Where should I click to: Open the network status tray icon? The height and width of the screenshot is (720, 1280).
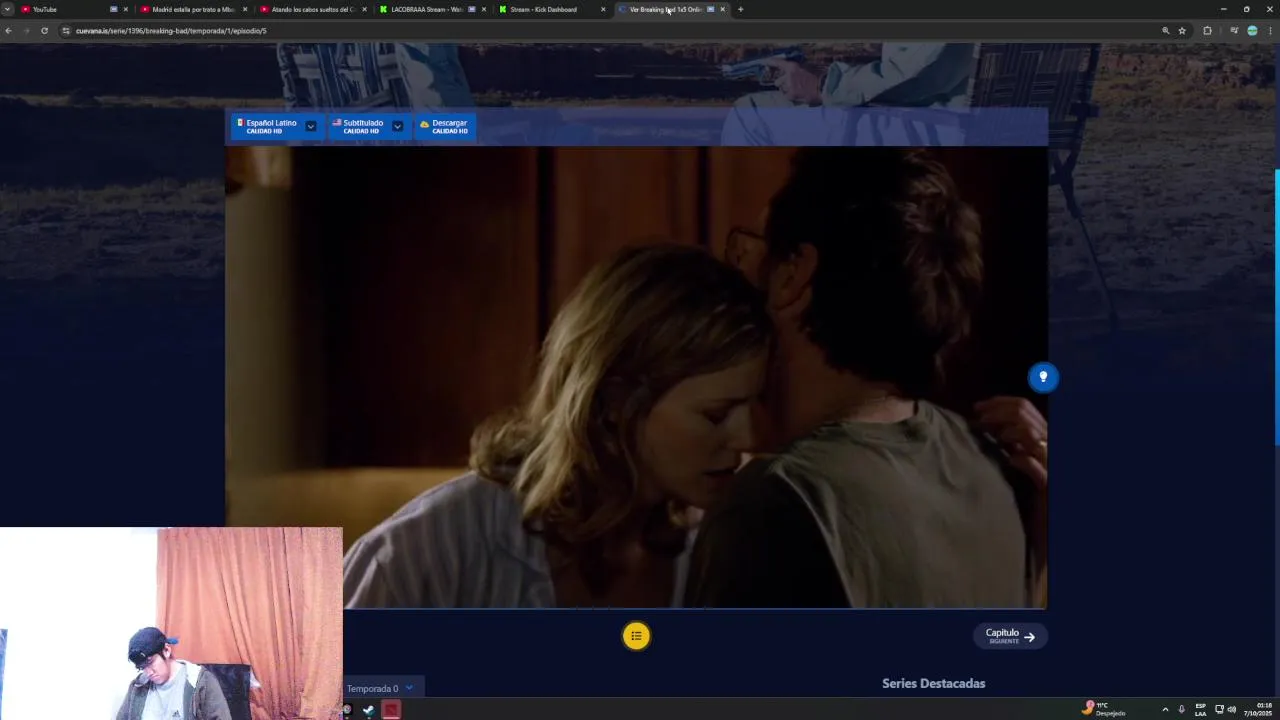click(1219, 709)
